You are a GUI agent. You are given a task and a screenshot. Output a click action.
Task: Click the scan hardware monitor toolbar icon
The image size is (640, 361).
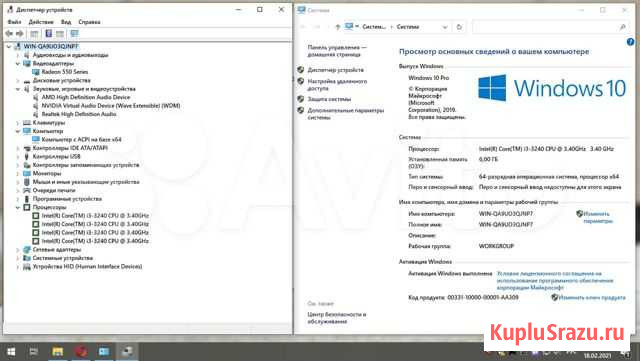(74, 34)
